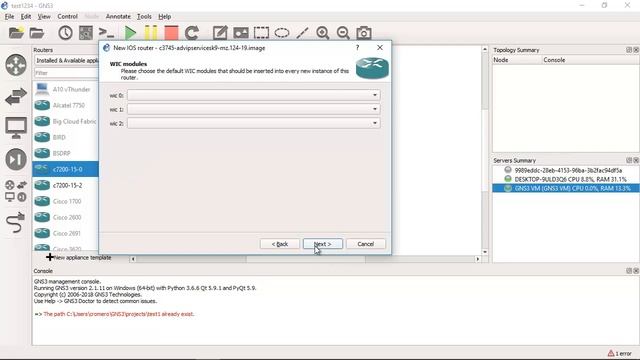The width and height of the screenshot is (640, 360).
Task: Toggle show interface labels toolbar icon
Action: coord(86,33)
